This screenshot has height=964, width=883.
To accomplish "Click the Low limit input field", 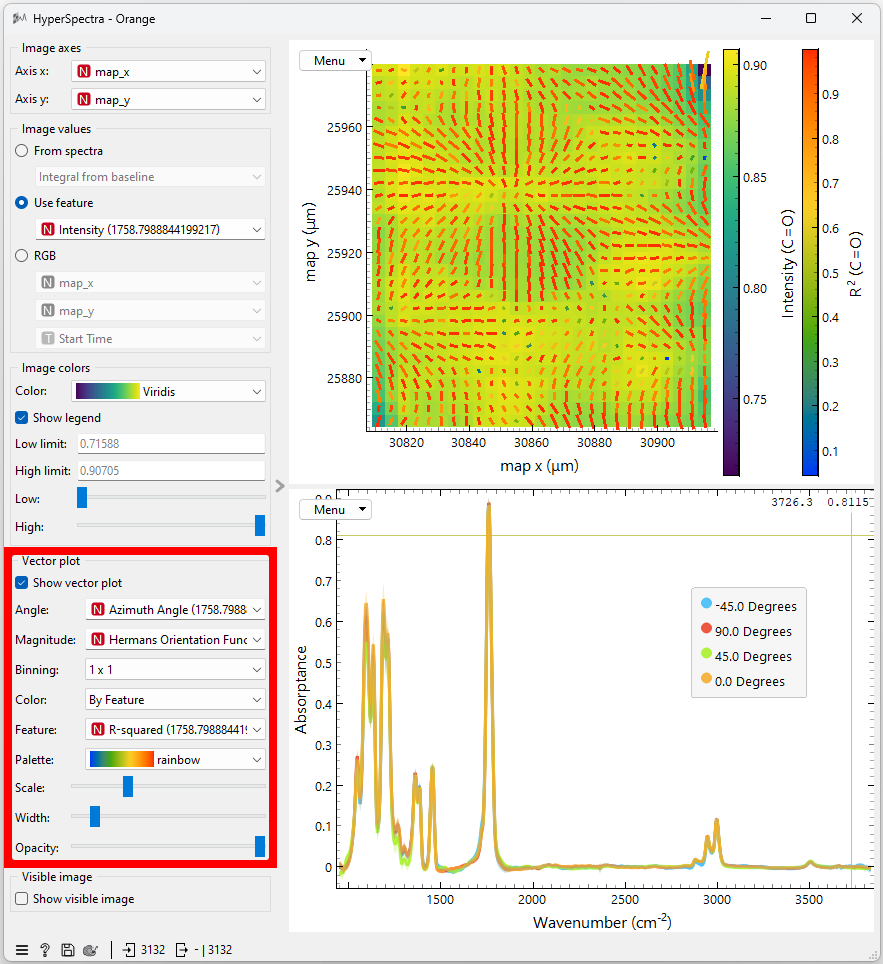I will pyautogui.click(x=171, y=443).
